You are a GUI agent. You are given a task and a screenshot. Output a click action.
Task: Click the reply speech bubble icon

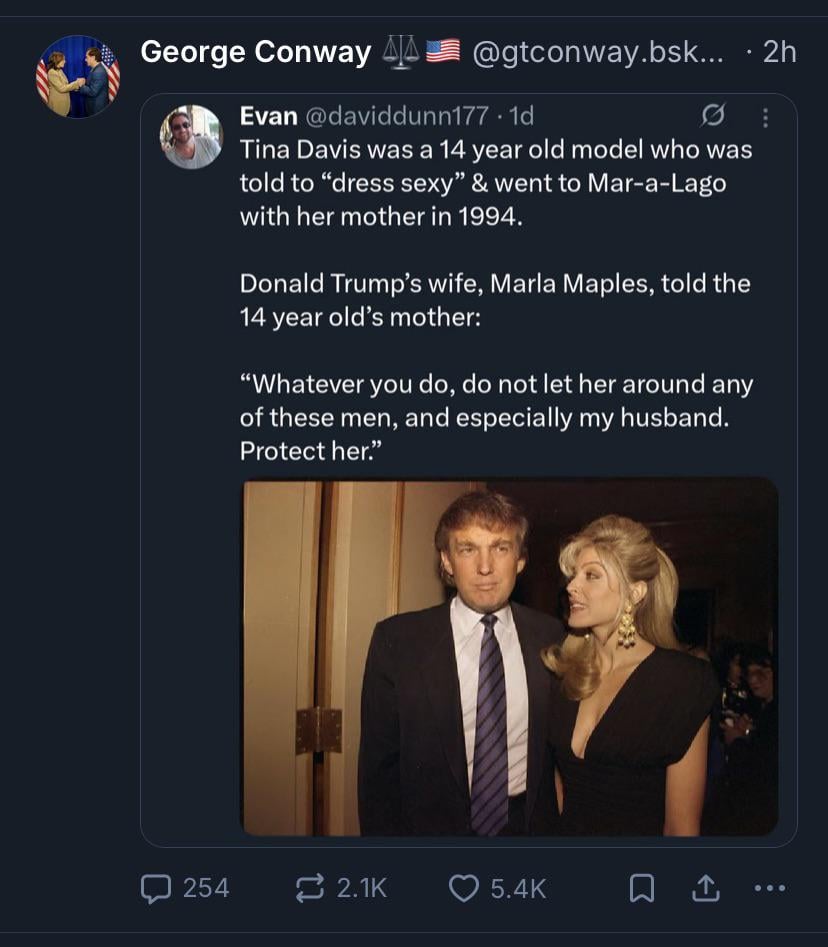(157, 888)
